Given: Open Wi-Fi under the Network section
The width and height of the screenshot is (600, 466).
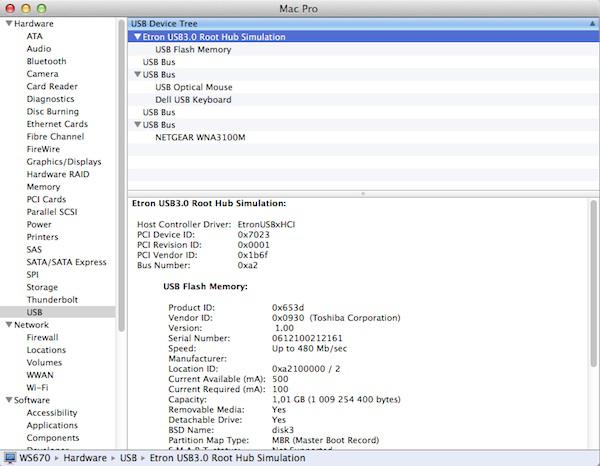Looking at the screenshot, I should tap(38, 387).
